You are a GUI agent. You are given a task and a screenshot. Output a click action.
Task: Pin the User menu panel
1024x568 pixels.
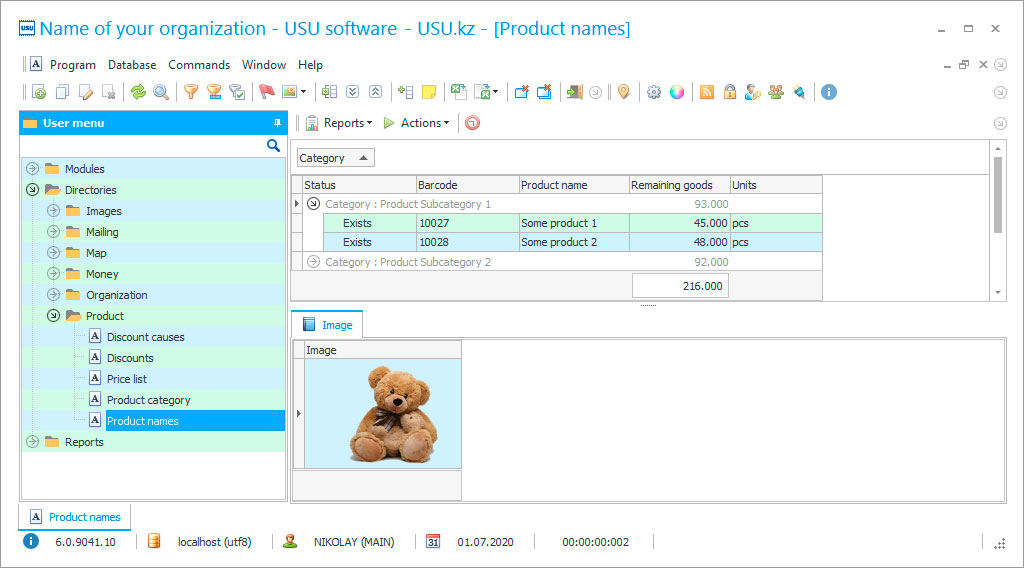click(277, 123)
